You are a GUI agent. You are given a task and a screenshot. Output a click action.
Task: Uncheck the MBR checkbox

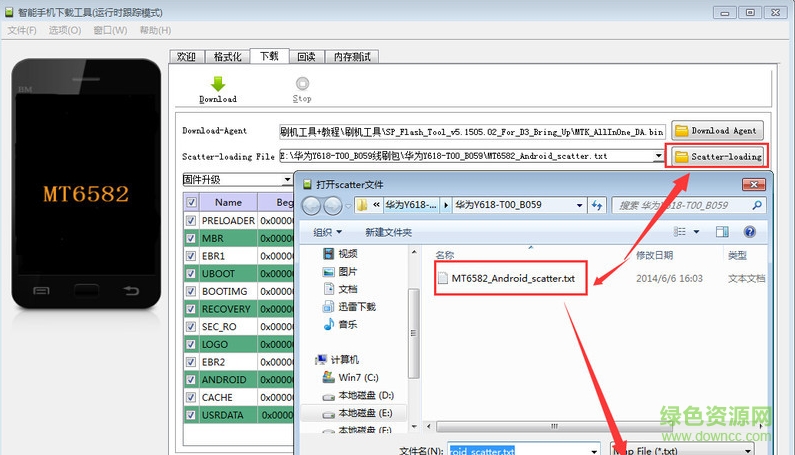tap(191, 238)
